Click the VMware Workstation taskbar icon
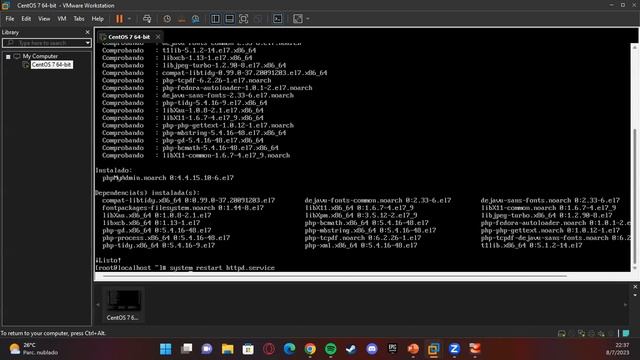The width and height of the screenshot is (640, 360). click(433, 349)
